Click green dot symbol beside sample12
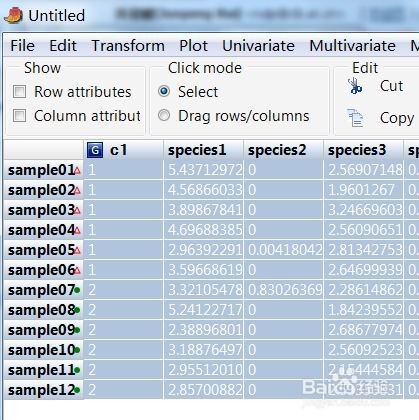 [77, 390]
